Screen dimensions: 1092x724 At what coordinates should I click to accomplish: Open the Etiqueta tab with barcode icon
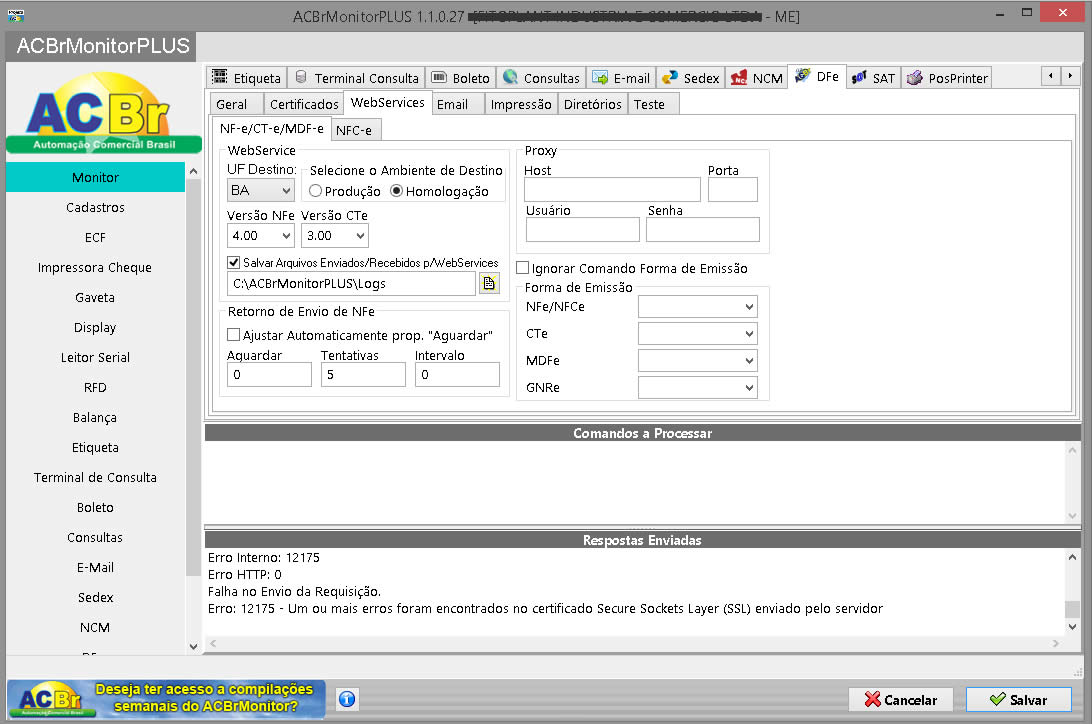[x=220, y=77]
